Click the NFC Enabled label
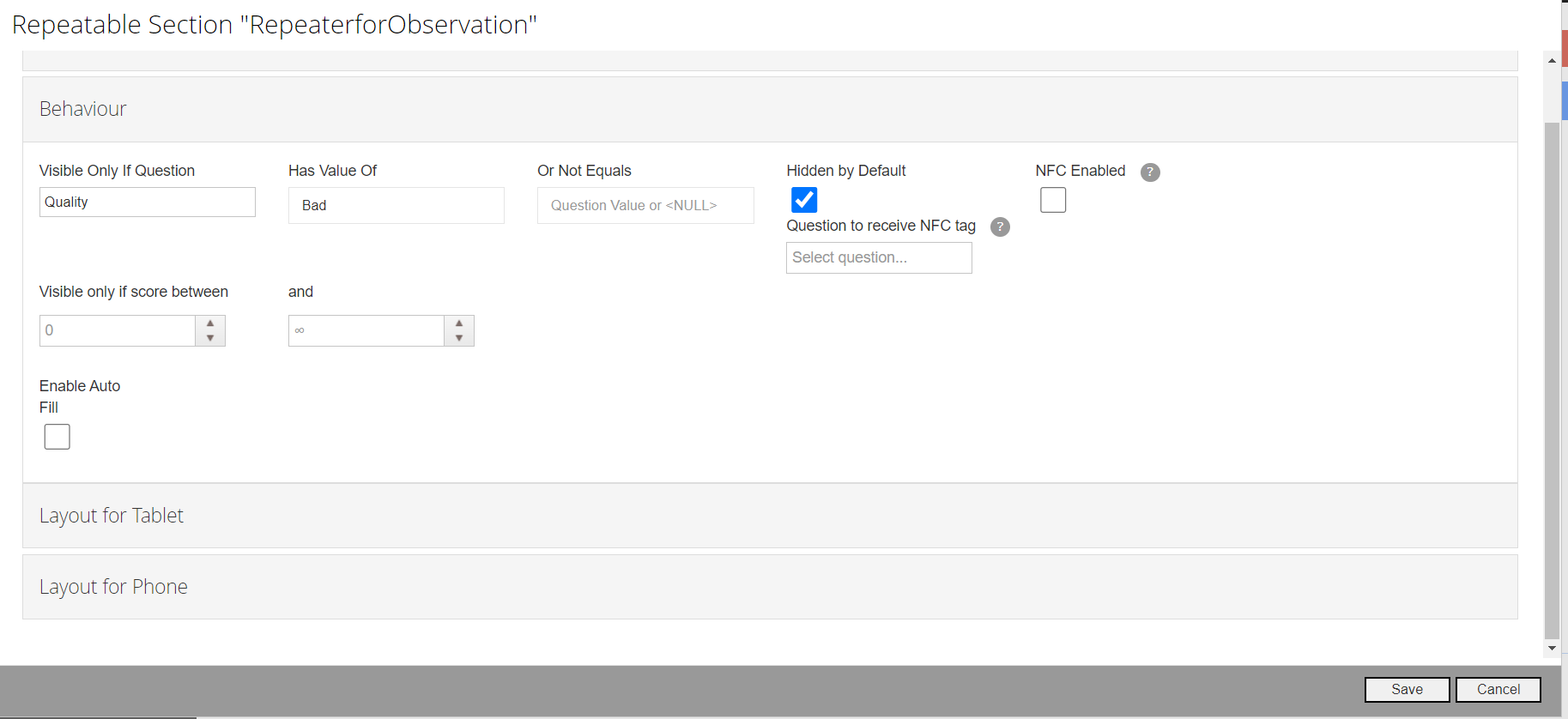Viewport: 1568px width, 719px height. click(x=1081, y=171)
